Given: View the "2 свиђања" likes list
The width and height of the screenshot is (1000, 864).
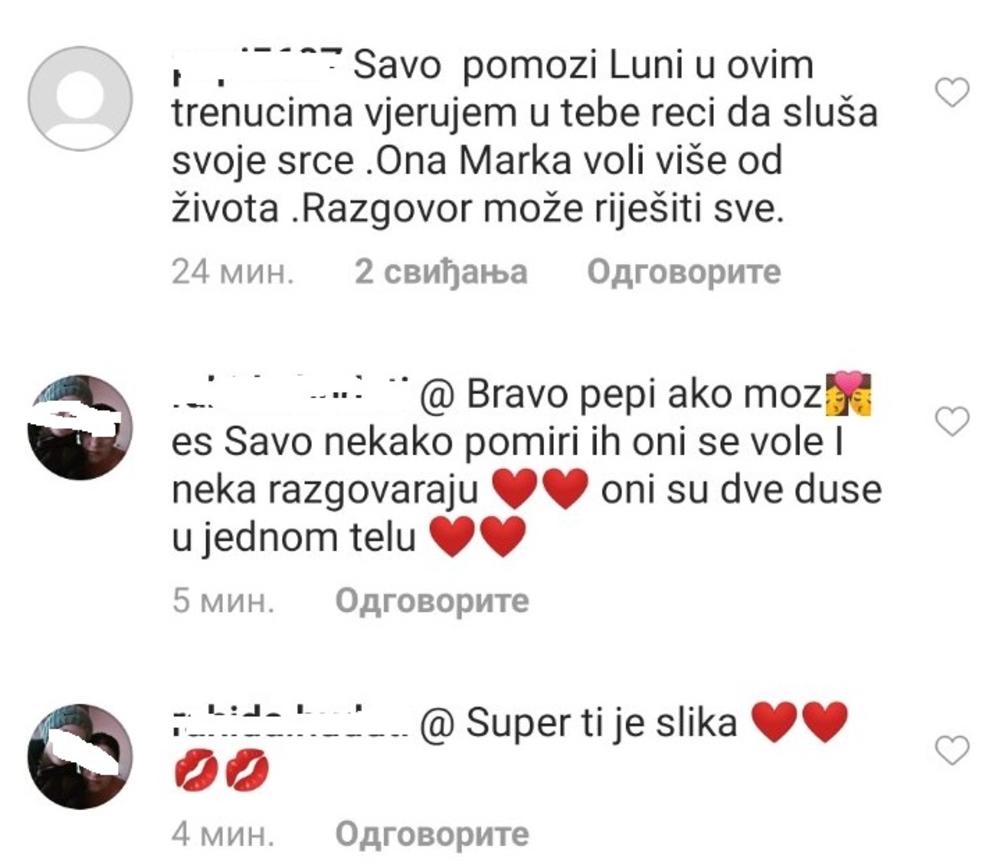Looking at the screenshot, I should coord(441,272).
